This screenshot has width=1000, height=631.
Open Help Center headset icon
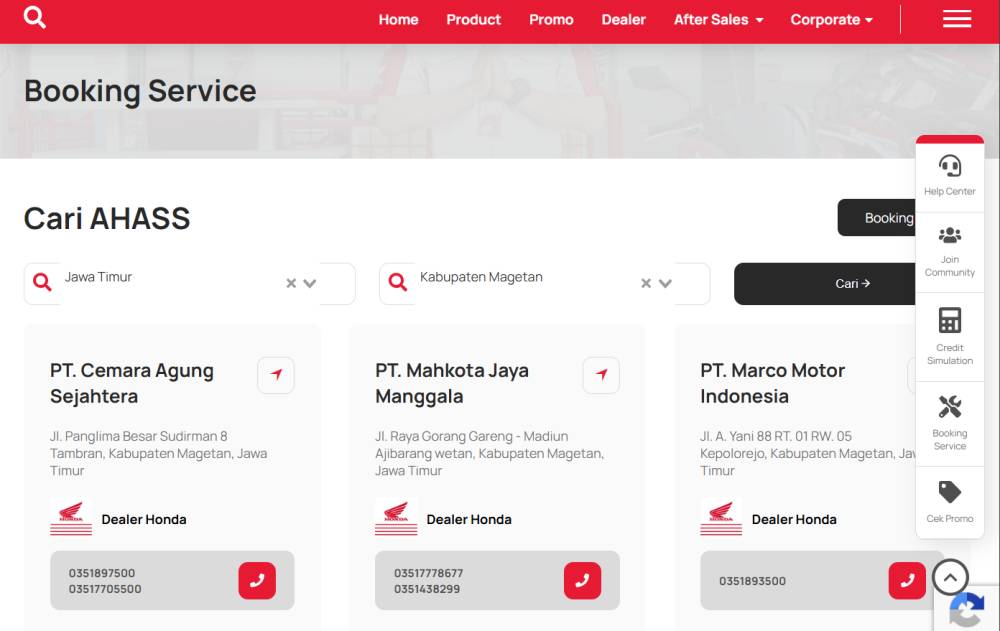[x=950, y=166]
